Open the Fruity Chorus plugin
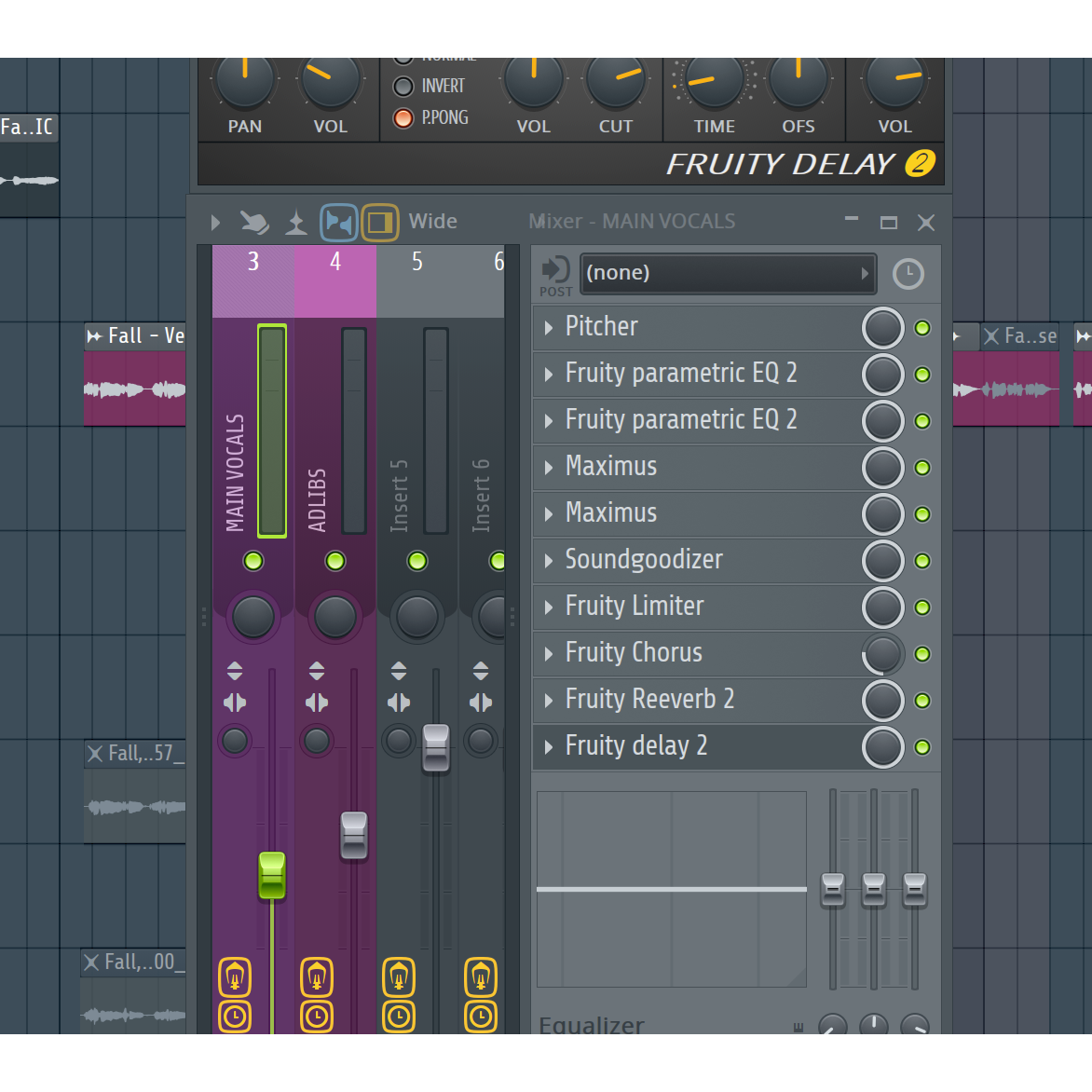 (634, 653)
